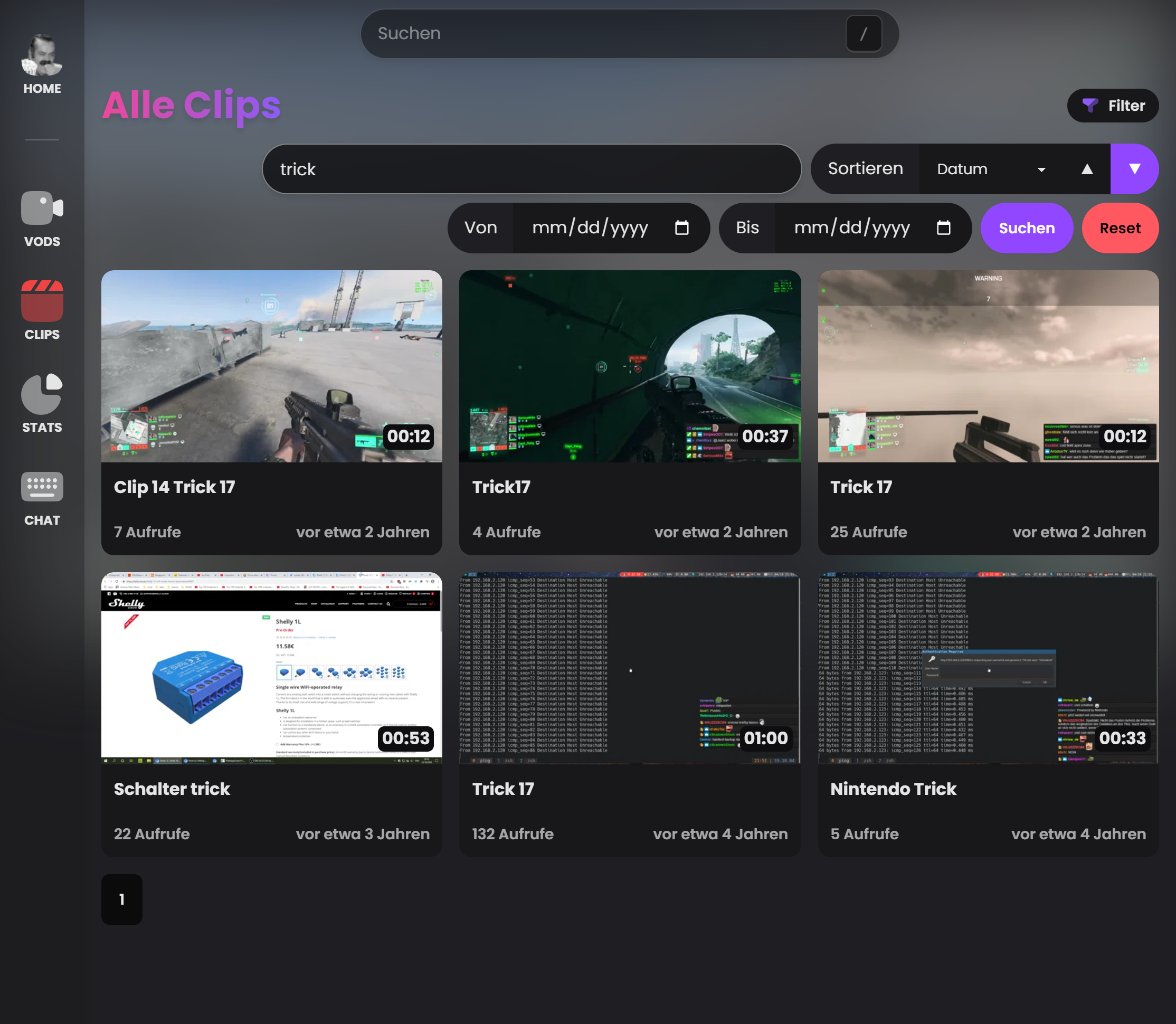
Task: Open the Clip 14 Trick 17 thumbnail
Action: (271, 366)
